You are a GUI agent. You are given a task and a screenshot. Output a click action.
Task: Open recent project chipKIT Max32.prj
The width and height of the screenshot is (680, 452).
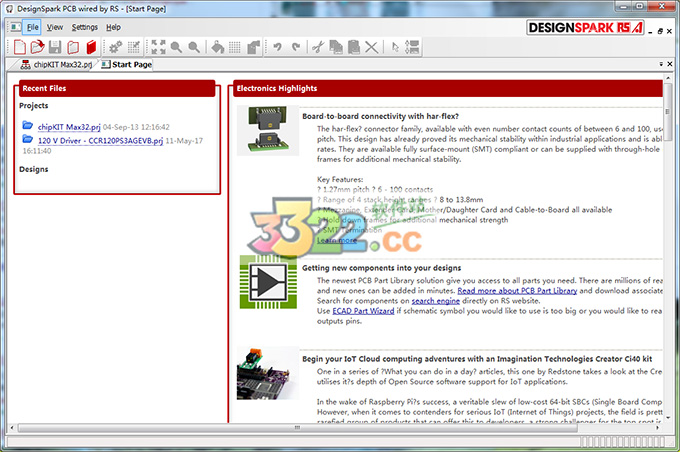click(69, 127)
